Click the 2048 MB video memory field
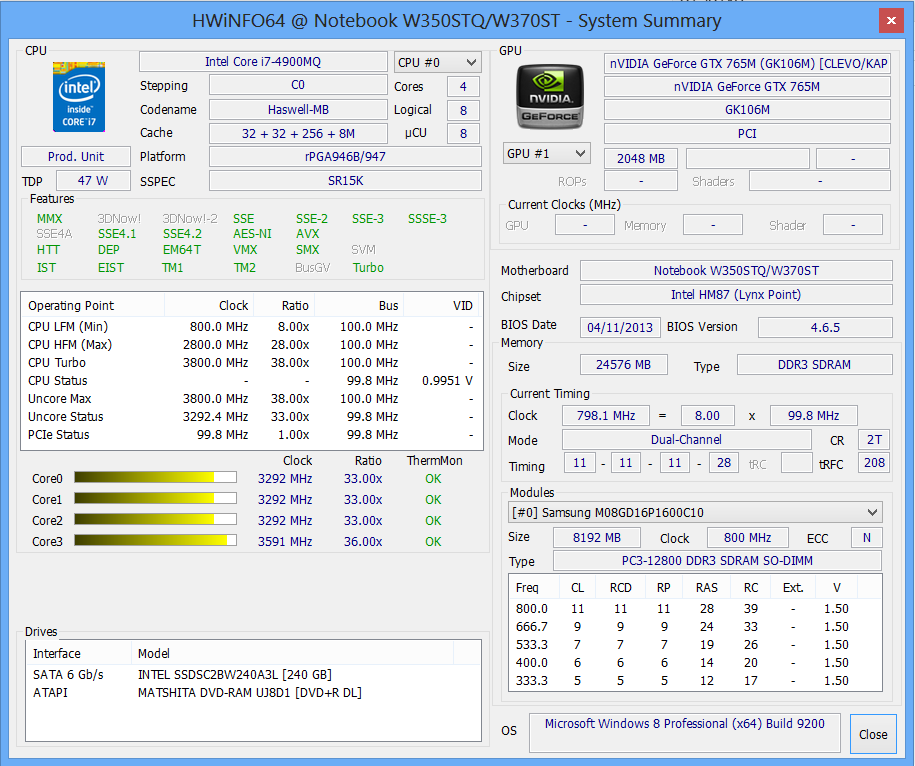Viewport: 915px width, 766px height. point(641,158)
